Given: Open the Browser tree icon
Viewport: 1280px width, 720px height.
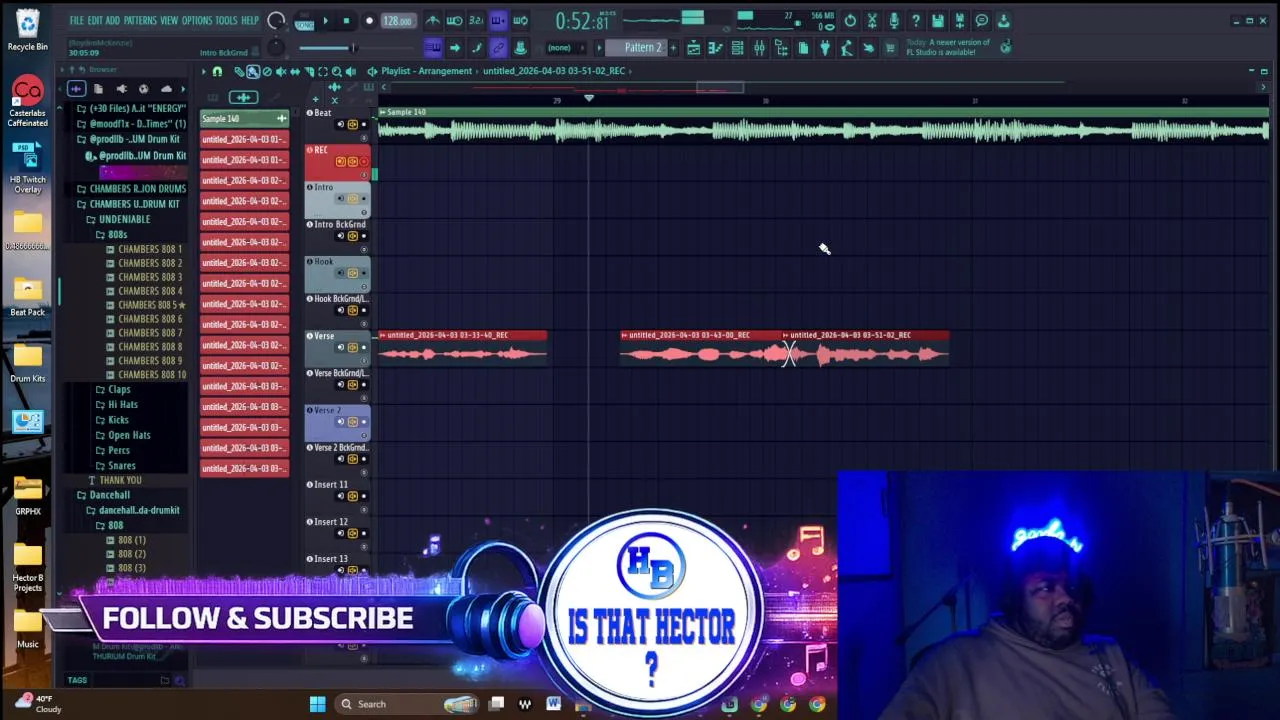Looking at the screenshot, I should [x=781, y=47].
